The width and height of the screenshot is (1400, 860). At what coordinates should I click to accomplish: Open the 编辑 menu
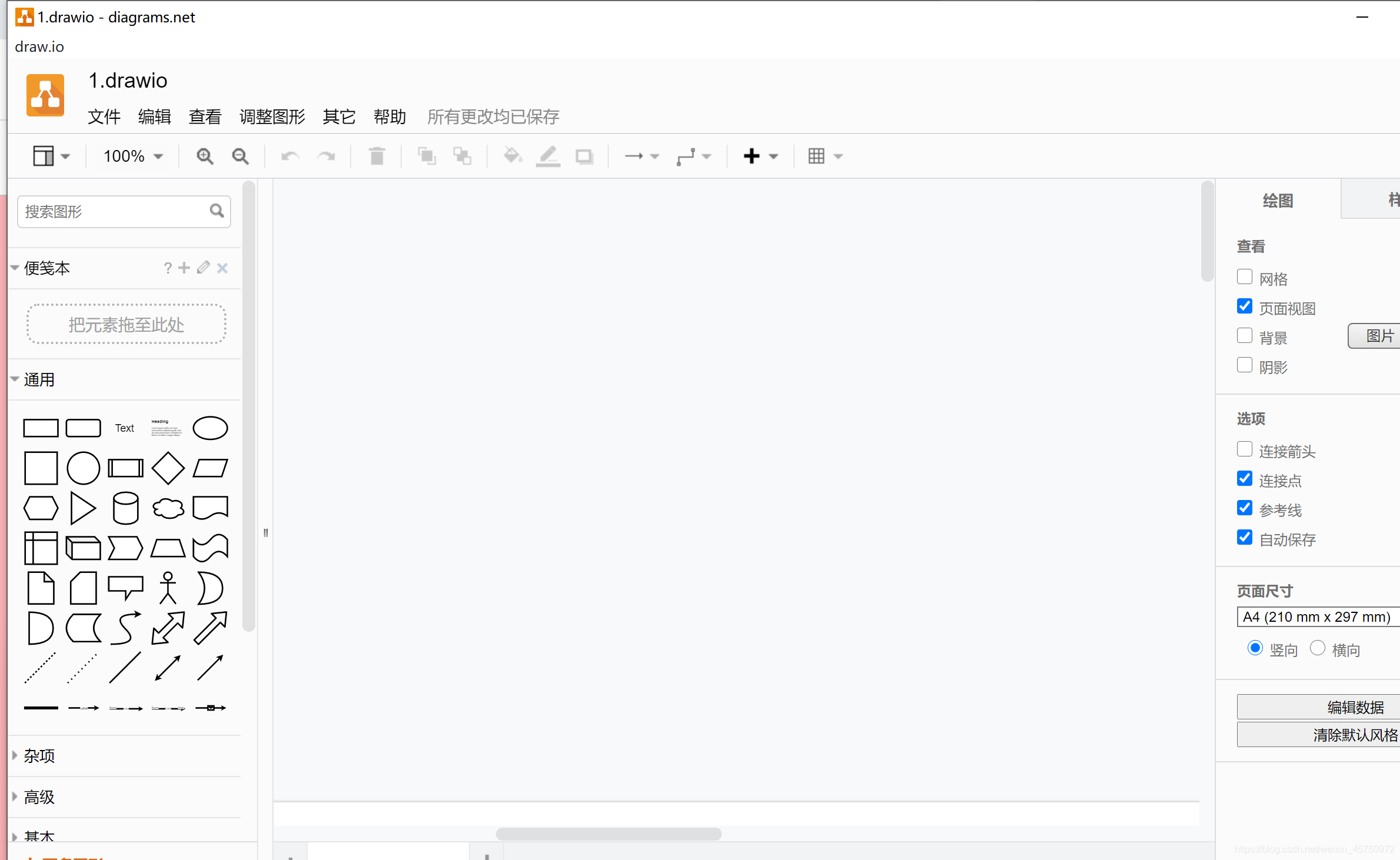(155, 116)
